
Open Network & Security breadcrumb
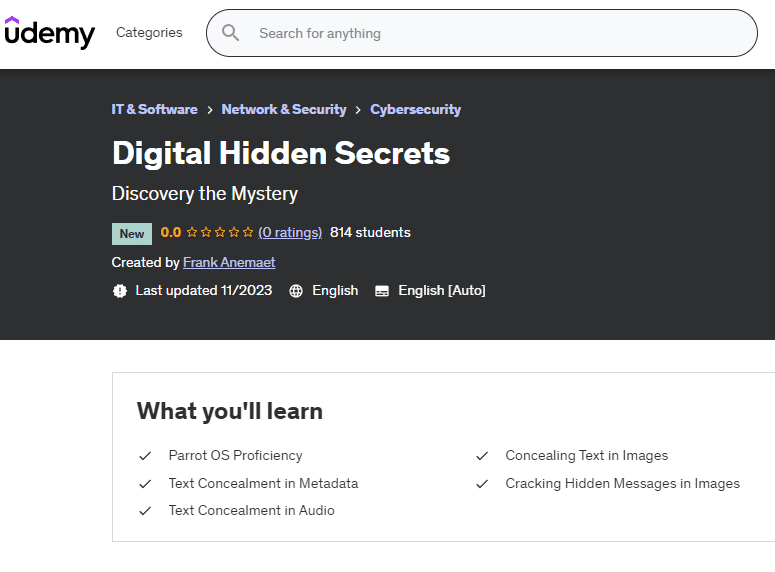coord(284,109)
